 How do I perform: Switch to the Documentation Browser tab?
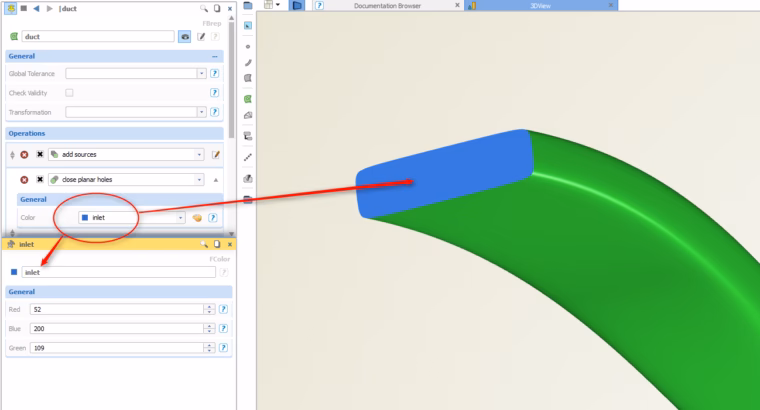click(x=387, y=6)
